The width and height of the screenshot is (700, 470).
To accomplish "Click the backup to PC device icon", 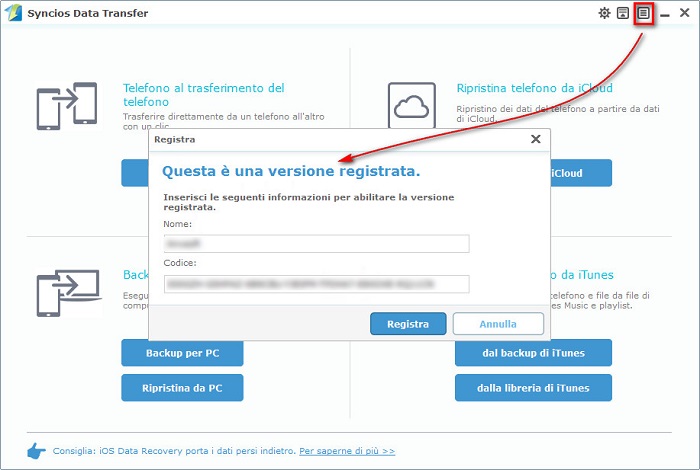I will [68, 293].
